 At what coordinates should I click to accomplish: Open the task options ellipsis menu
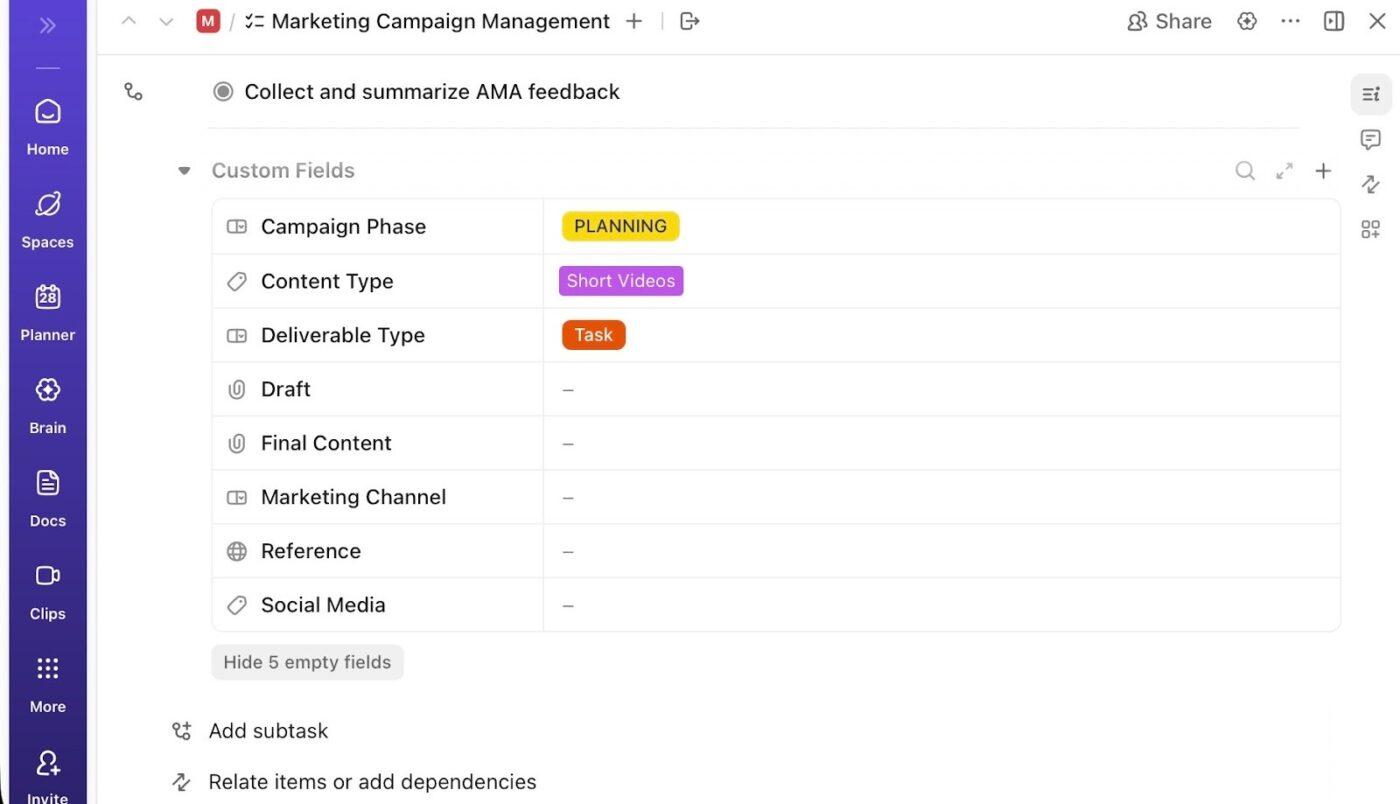pyautogui.click(x=1290, y=20)
